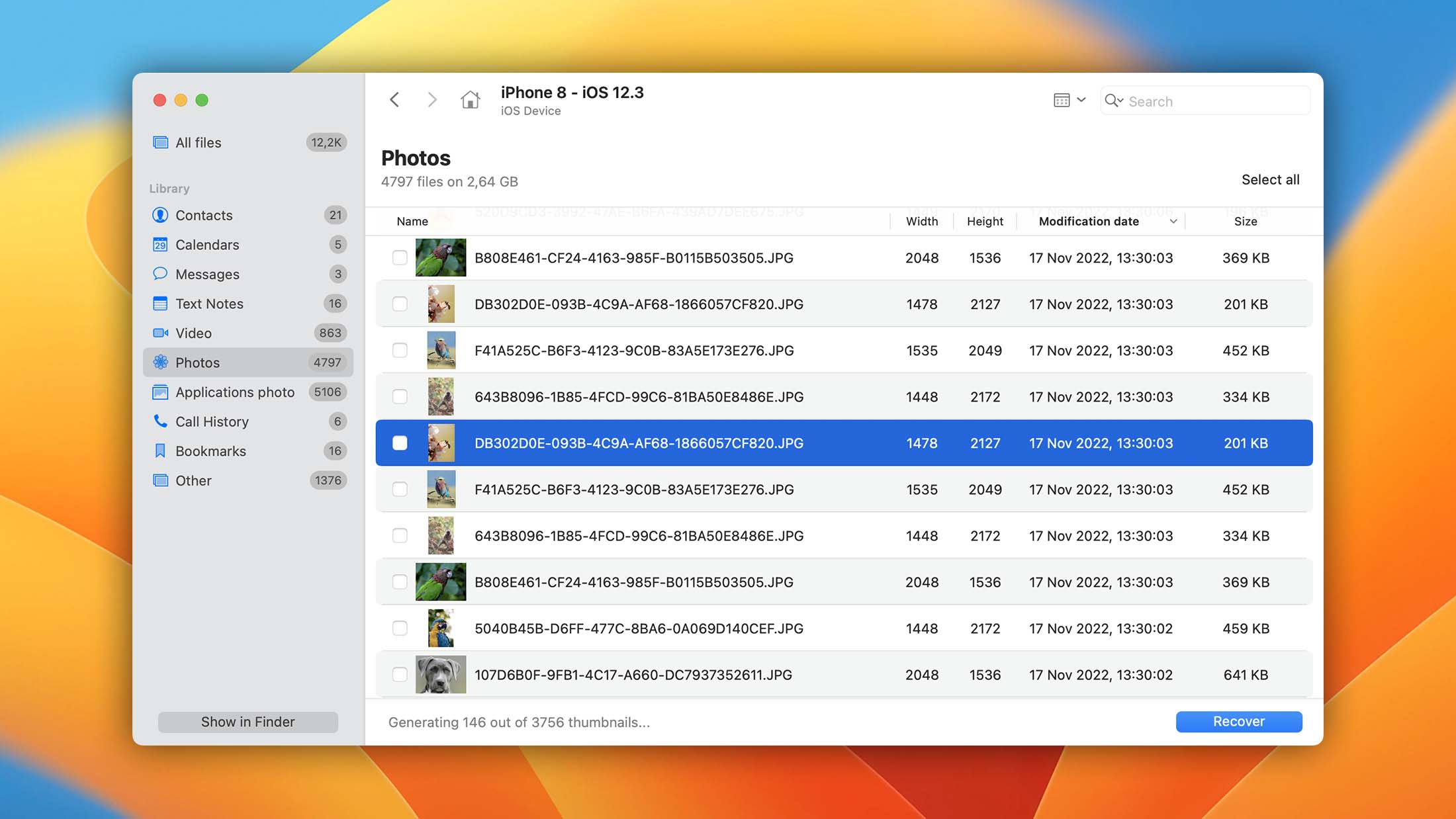
Task: Click the view mode grid icon
Action: (x=1062, y=100)
